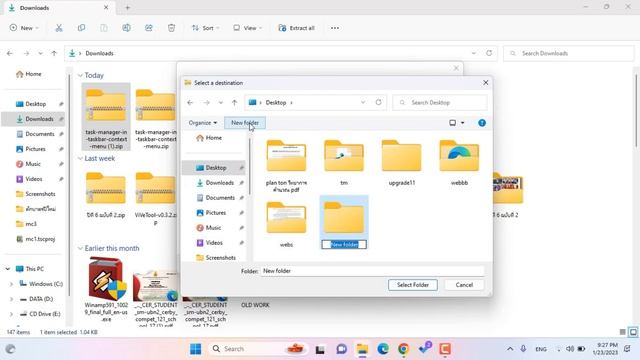640x360 pixels.
Task: Expand Downloads address bar history dropdown
Action: coord(473,53)
